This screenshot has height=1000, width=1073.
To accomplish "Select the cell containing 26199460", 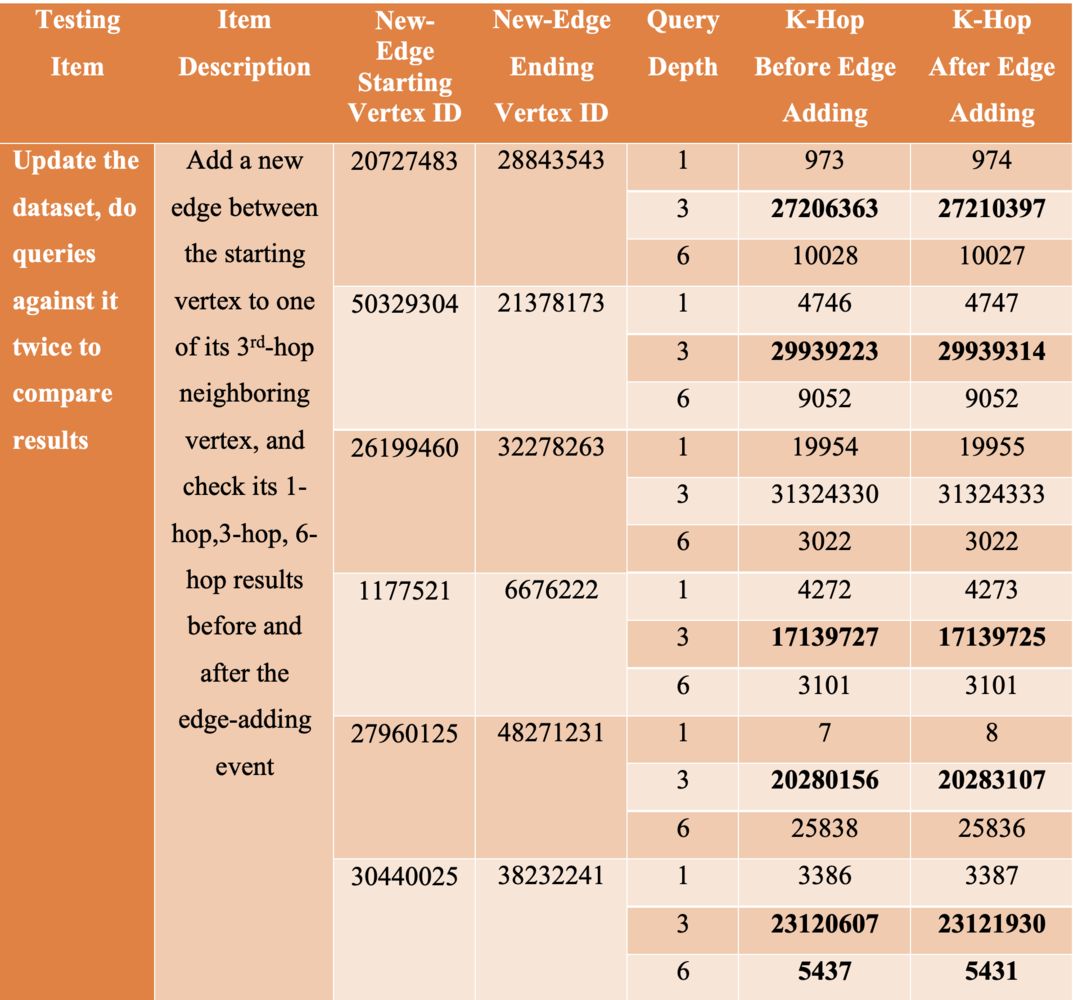I will 404,447.
